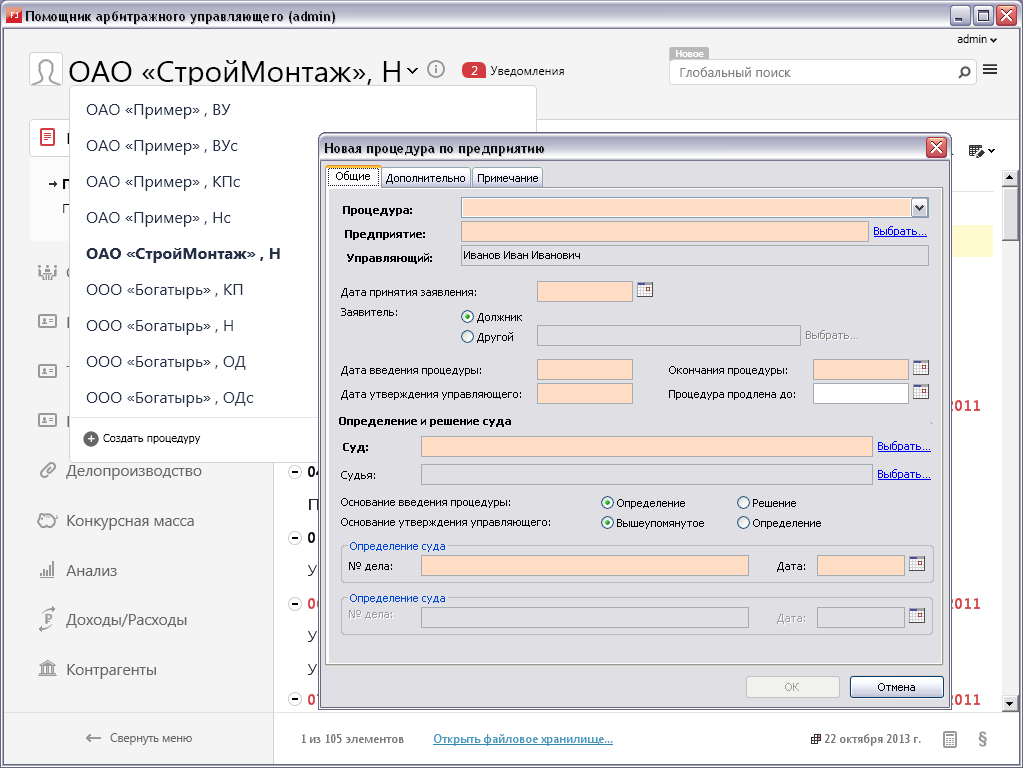The image size is (1023, 768).
Task: Click the plus icon of Создать процедуру
Action: 91,439
